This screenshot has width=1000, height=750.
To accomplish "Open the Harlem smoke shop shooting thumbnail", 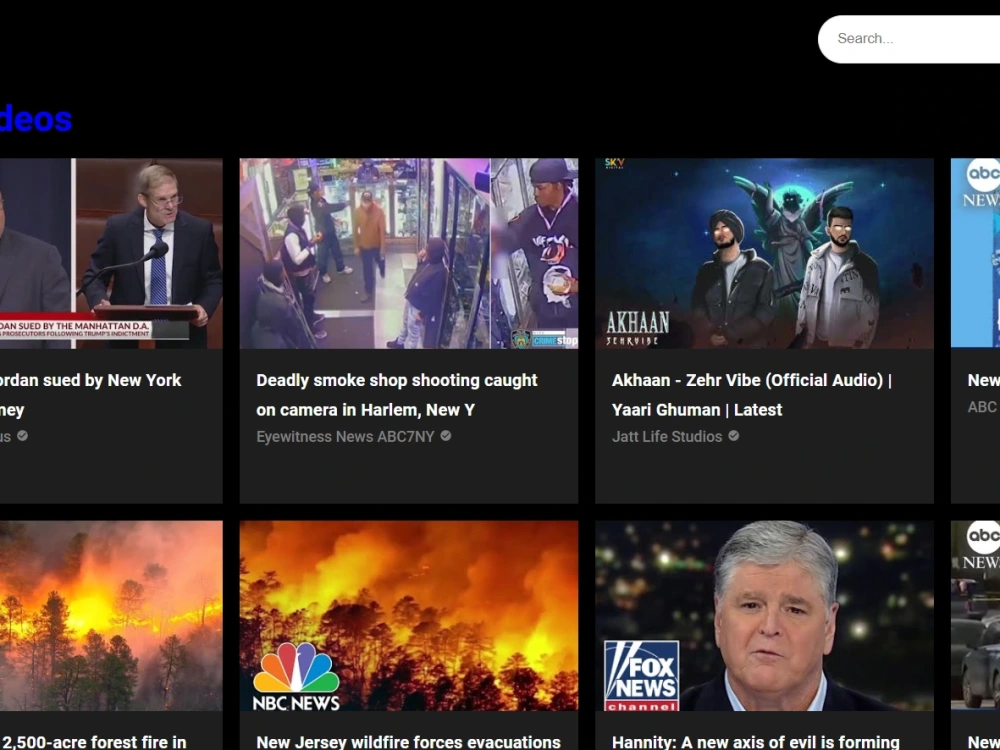I will click(x=409, y=253).
